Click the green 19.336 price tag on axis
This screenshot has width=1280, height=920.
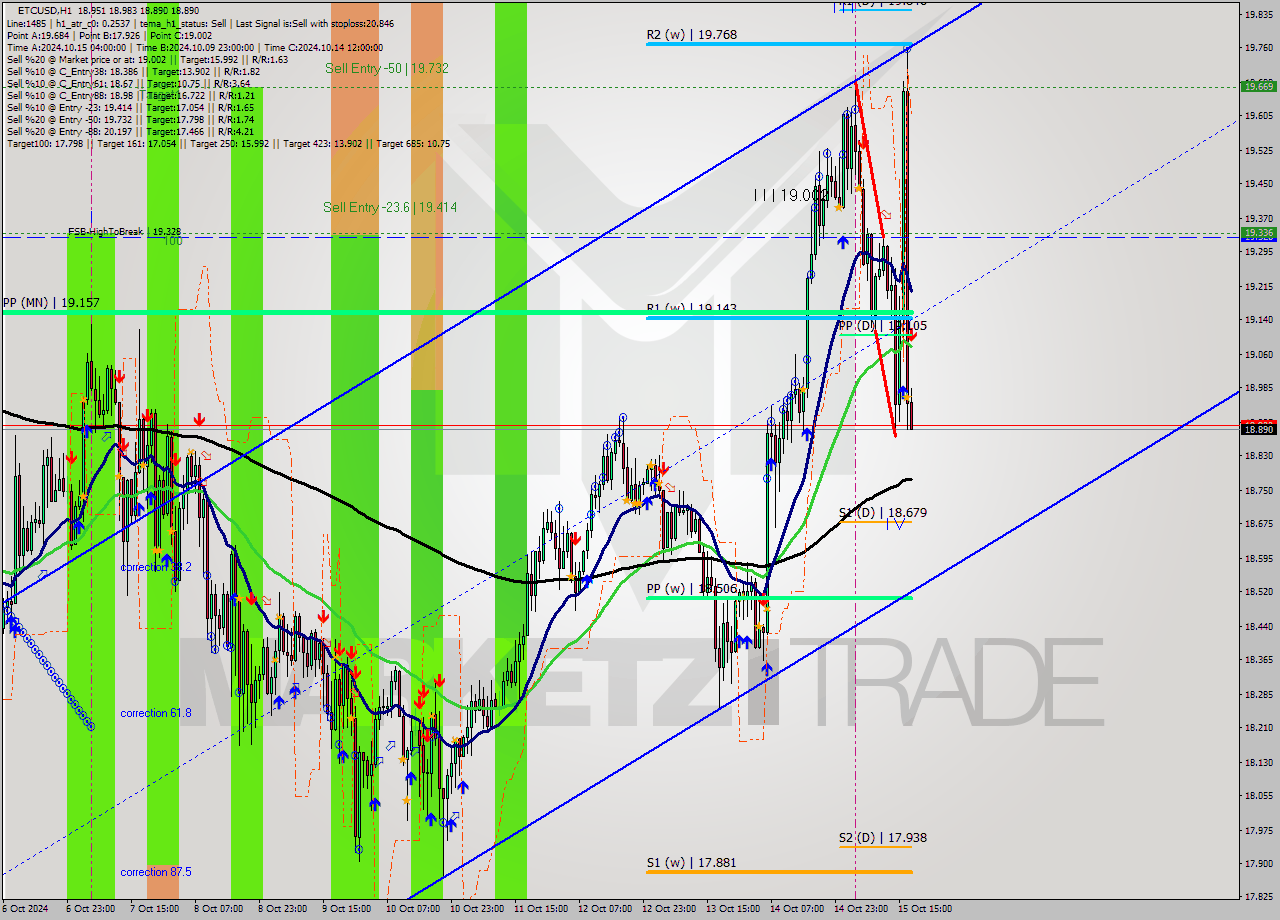(1258, 233)
